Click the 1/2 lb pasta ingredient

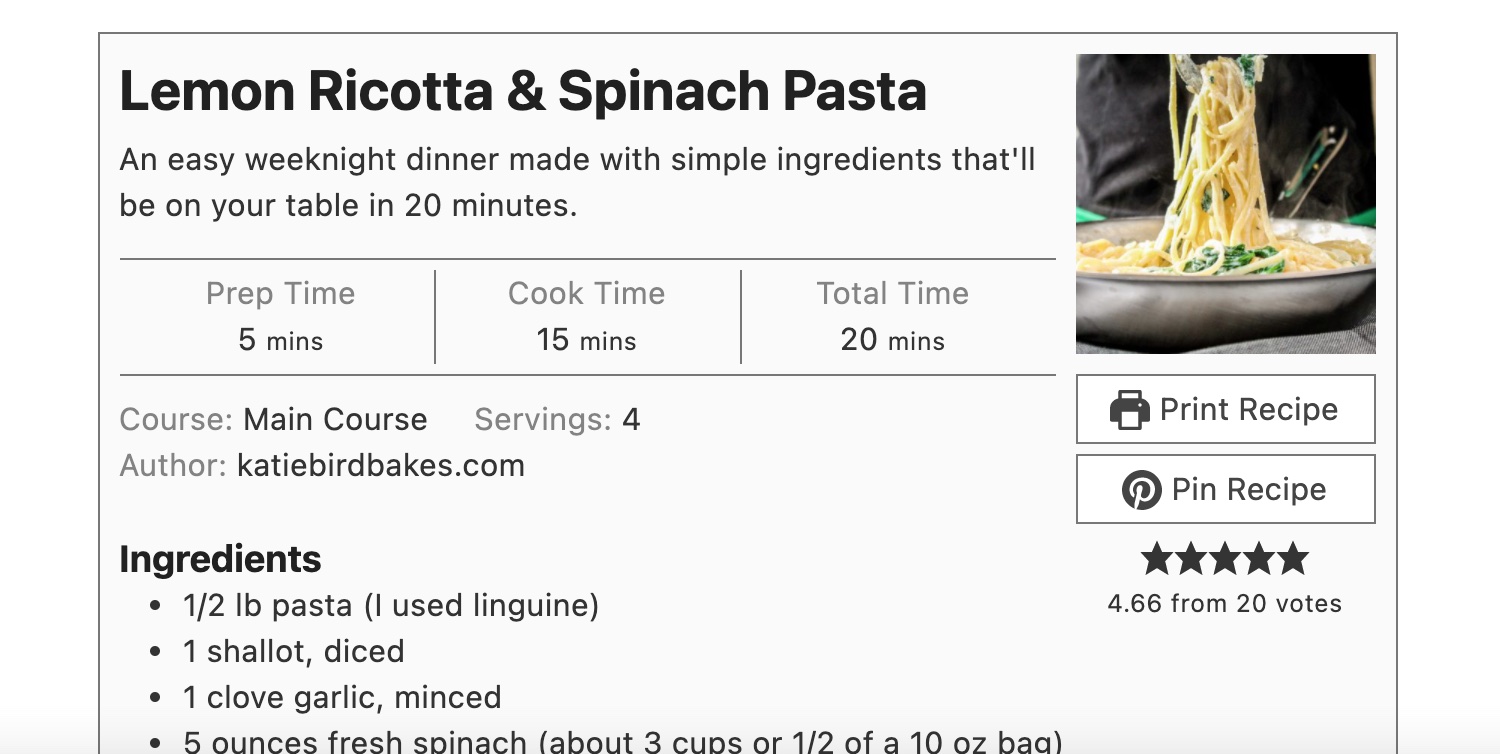point(391,606)
